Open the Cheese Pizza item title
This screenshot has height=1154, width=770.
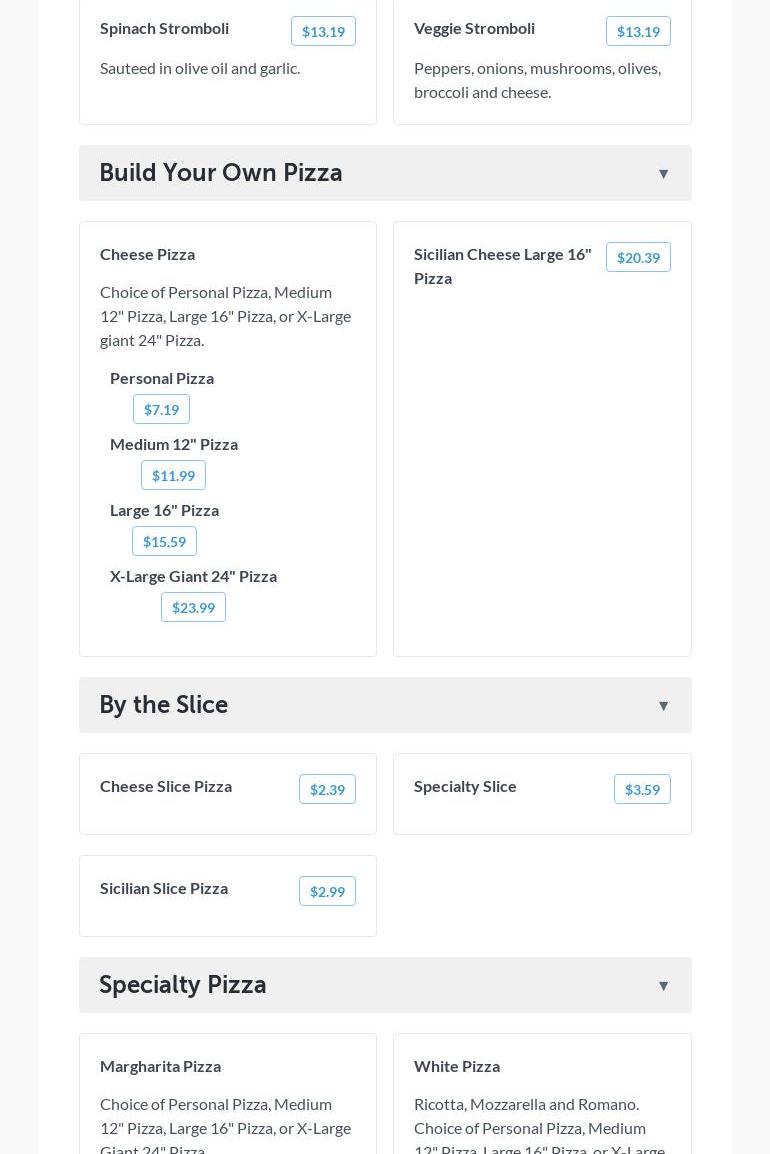147,254
